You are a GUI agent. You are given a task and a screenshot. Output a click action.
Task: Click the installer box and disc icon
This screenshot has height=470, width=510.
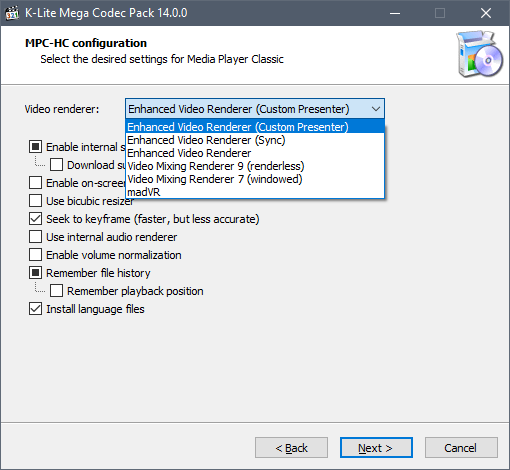(479, 54)
